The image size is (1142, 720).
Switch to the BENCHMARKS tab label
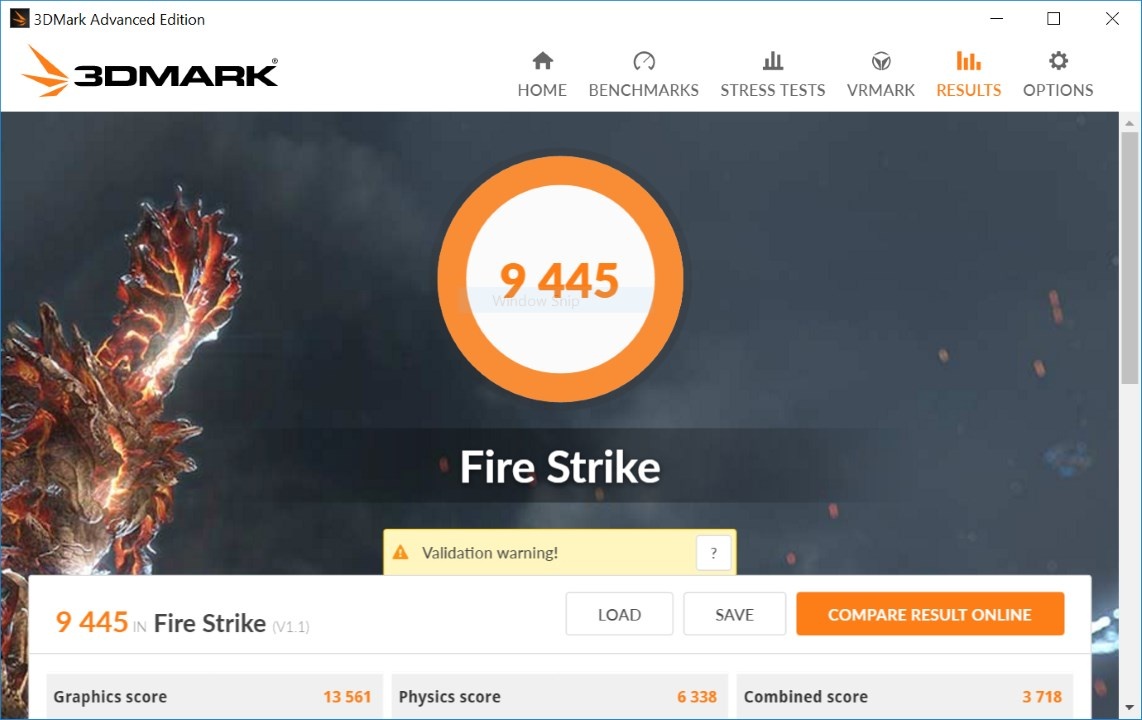point(644,90)
